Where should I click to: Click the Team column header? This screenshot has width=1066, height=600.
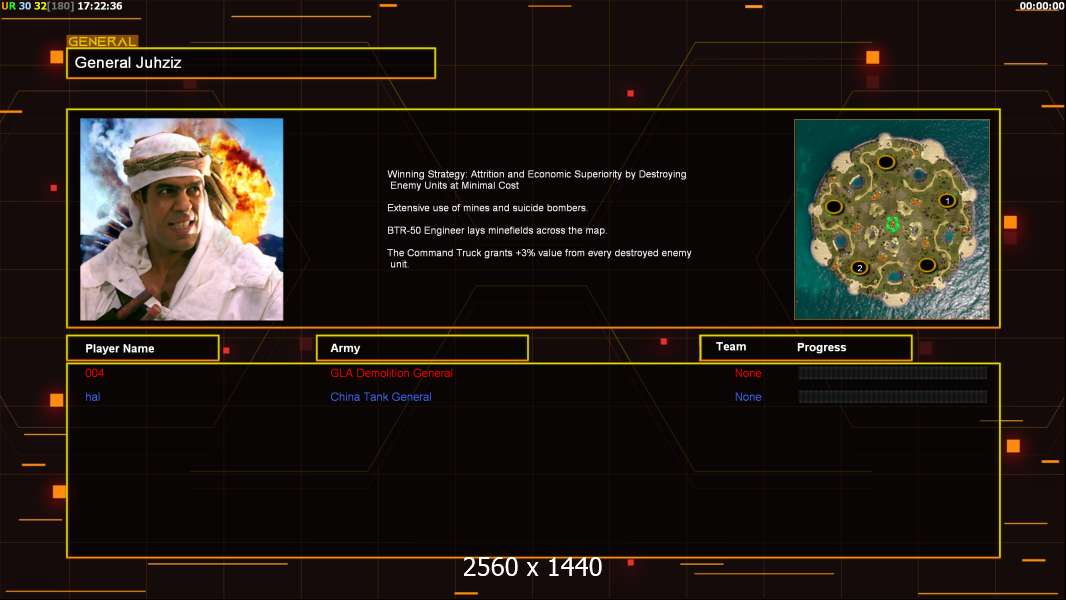(x=731, y=347)
